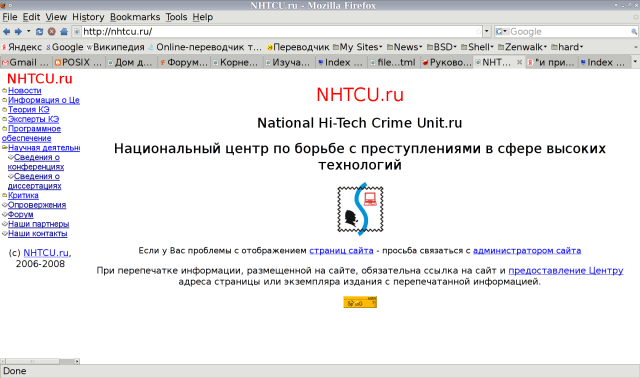640x378 pixels.
Task: Click the Stop loading button
Action: click(51, 31)
